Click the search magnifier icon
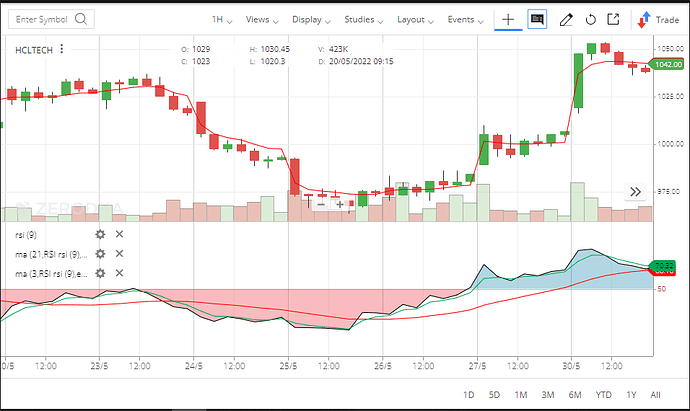Viewport: 690px width, 411px height. 81,19
